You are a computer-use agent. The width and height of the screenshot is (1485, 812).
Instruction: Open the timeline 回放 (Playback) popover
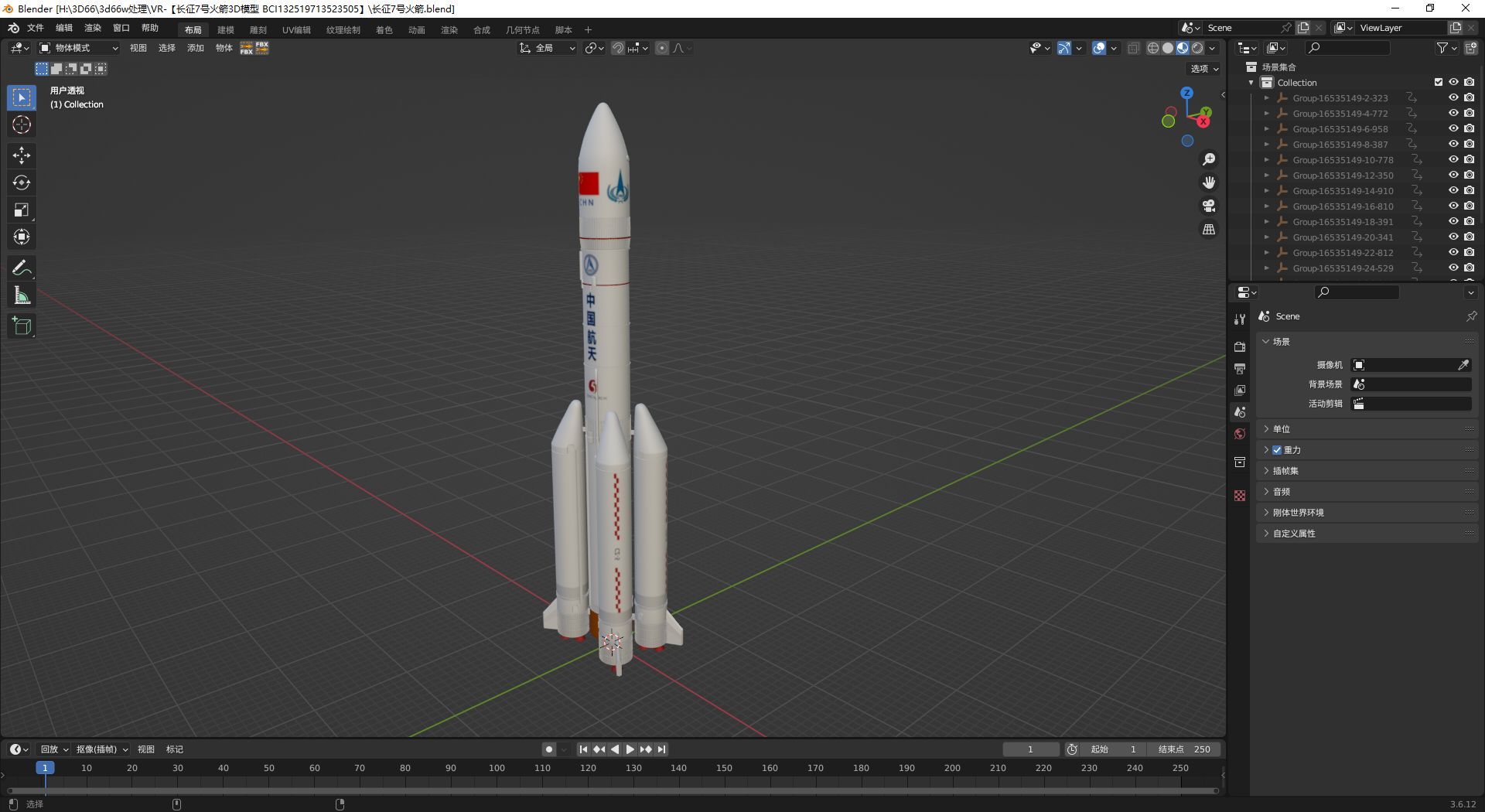54,749
